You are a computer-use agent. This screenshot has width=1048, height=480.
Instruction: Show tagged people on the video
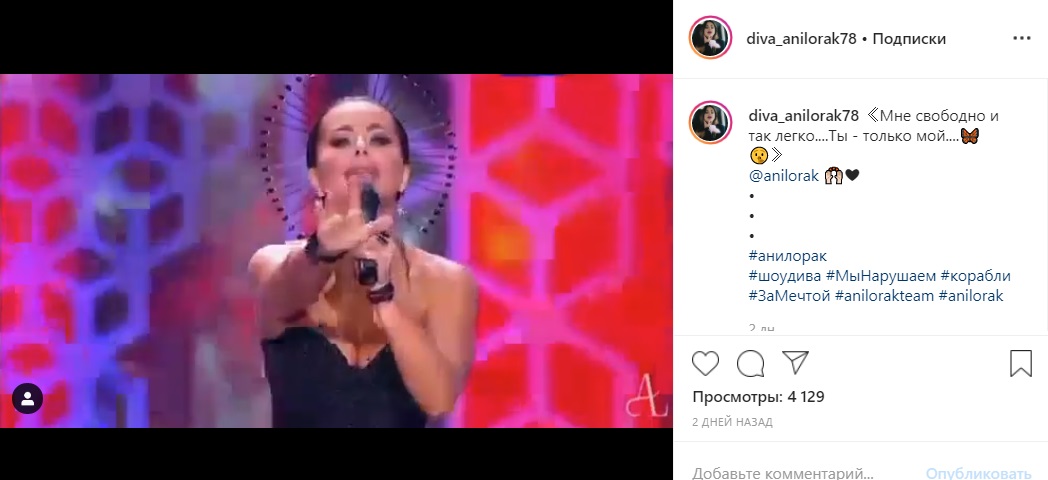(x=27, y=398)
